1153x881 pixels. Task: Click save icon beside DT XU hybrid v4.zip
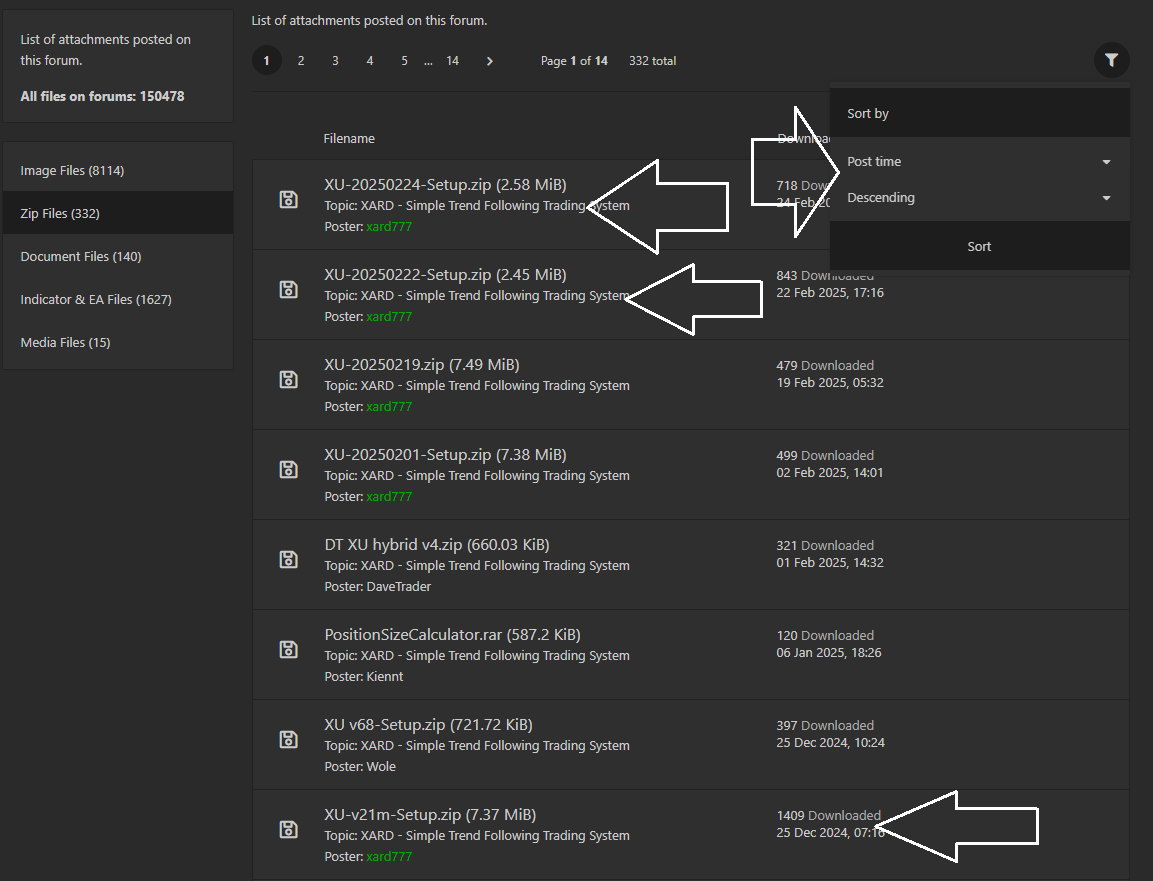(x=288, y=559)
